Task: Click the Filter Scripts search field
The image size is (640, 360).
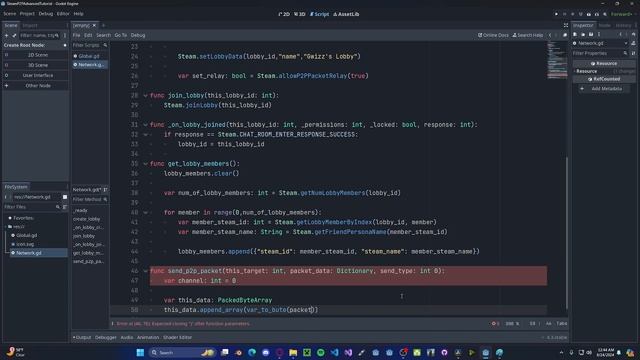Action: (x=90, y=45)
